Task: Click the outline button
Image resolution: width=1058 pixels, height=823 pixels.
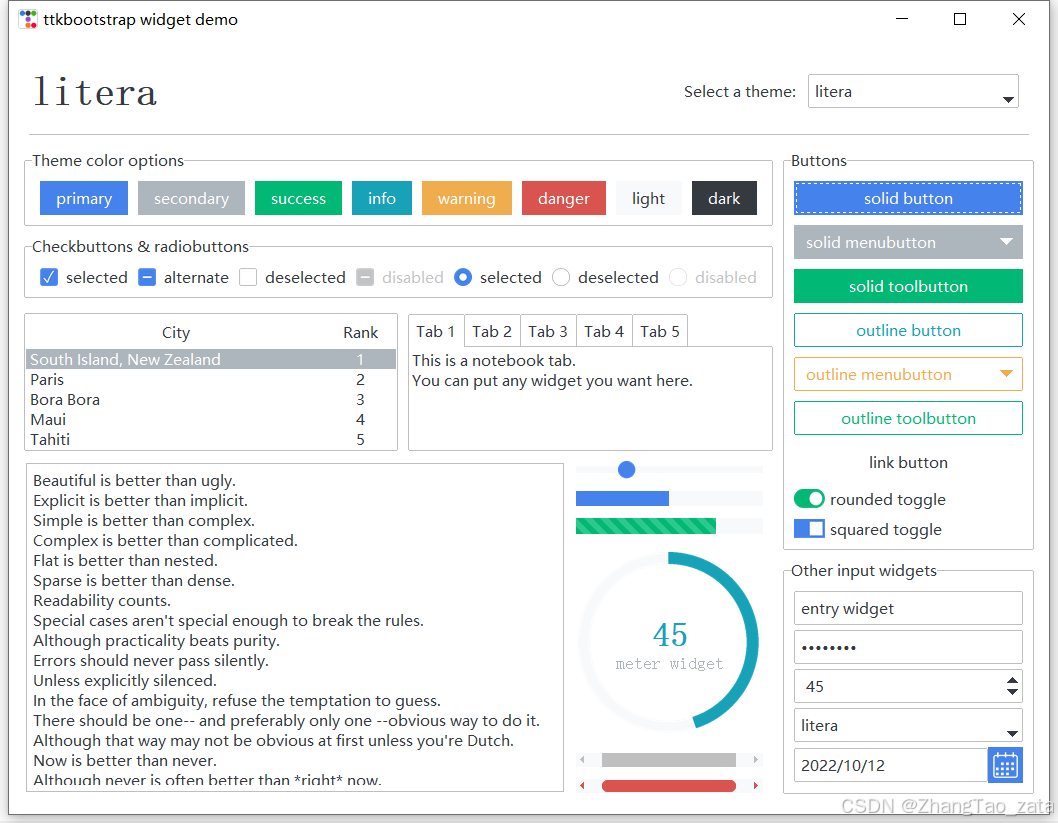Action: (908, 331)
